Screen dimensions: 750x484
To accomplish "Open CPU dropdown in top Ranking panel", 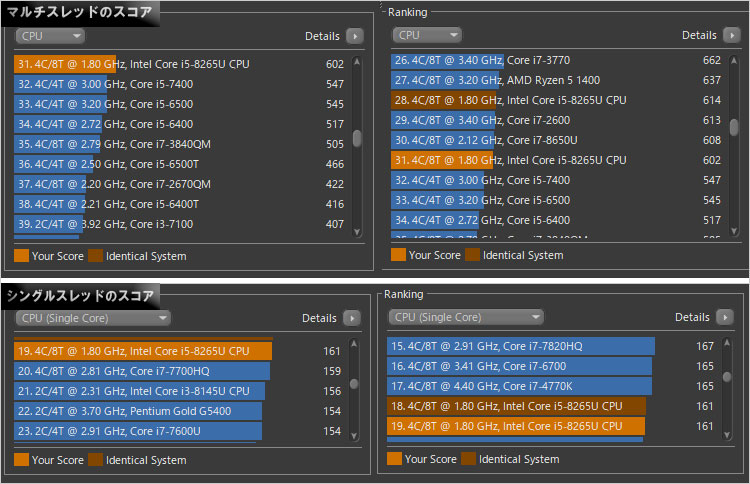I will coord(427,35).
